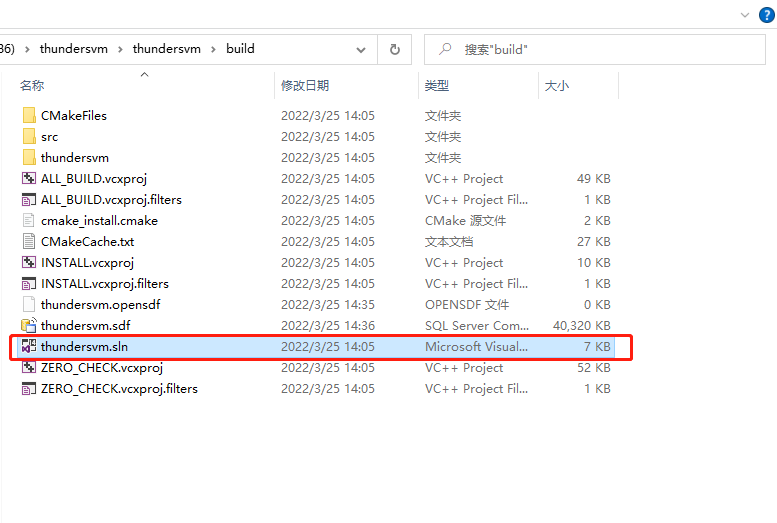Click the 49 KB size value

point(594,178)
